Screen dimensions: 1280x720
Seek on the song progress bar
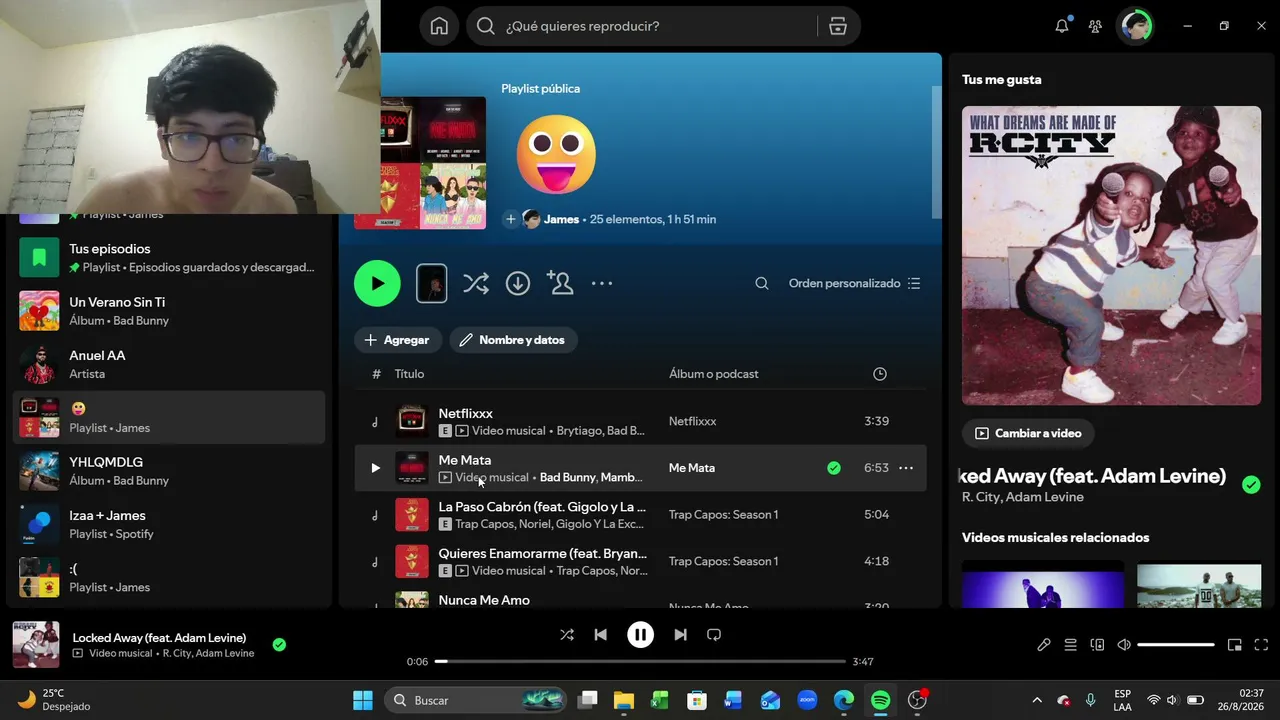coord(640,661)
